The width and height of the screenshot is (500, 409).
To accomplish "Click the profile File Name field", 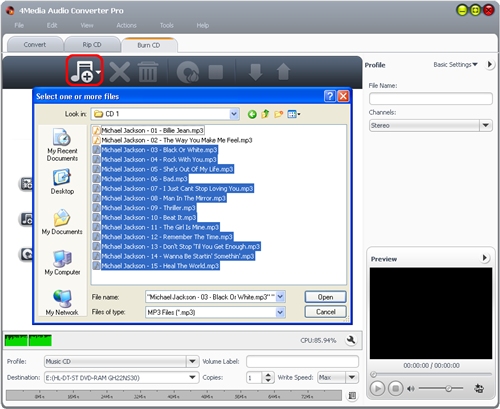I will (431, 99).
